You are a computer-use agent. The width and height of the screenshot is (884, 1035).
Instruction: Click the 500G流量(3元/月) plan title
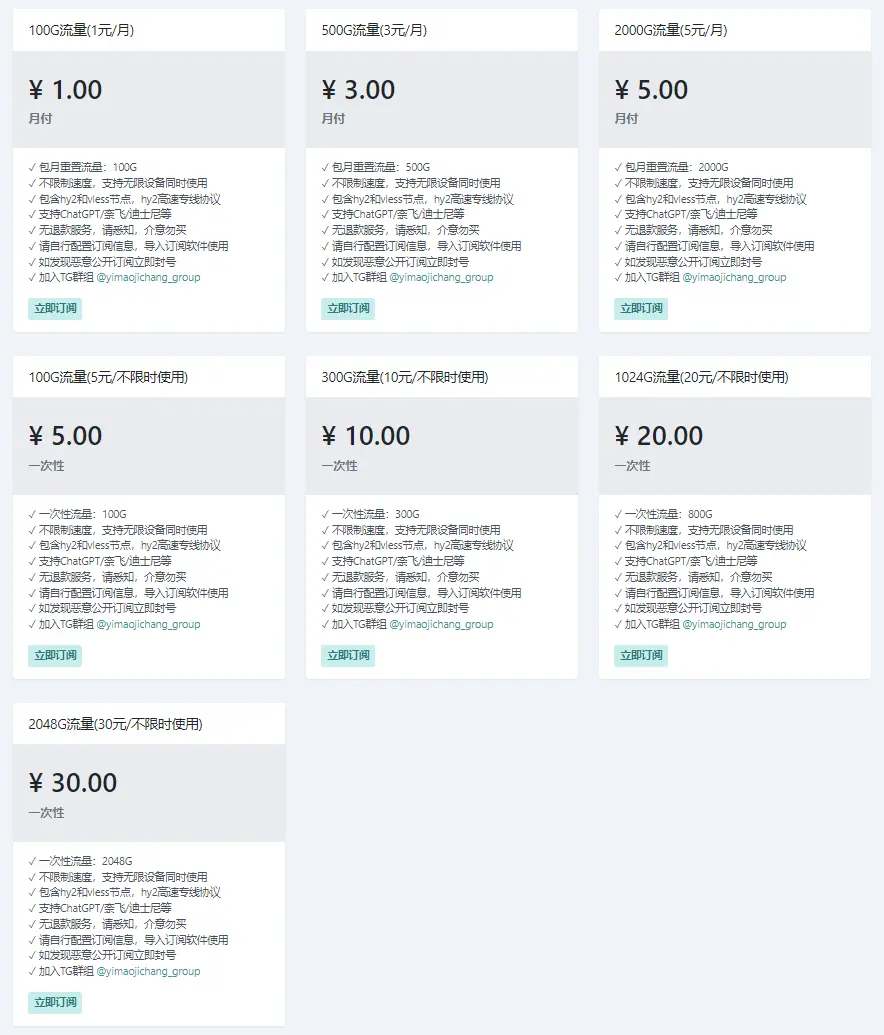(x=374, y=30)
